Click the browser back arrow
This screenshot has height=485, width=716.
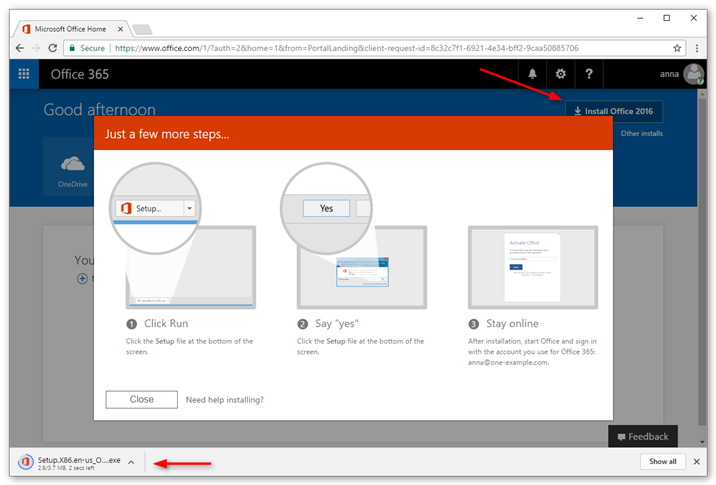click(x=20, y=48)
